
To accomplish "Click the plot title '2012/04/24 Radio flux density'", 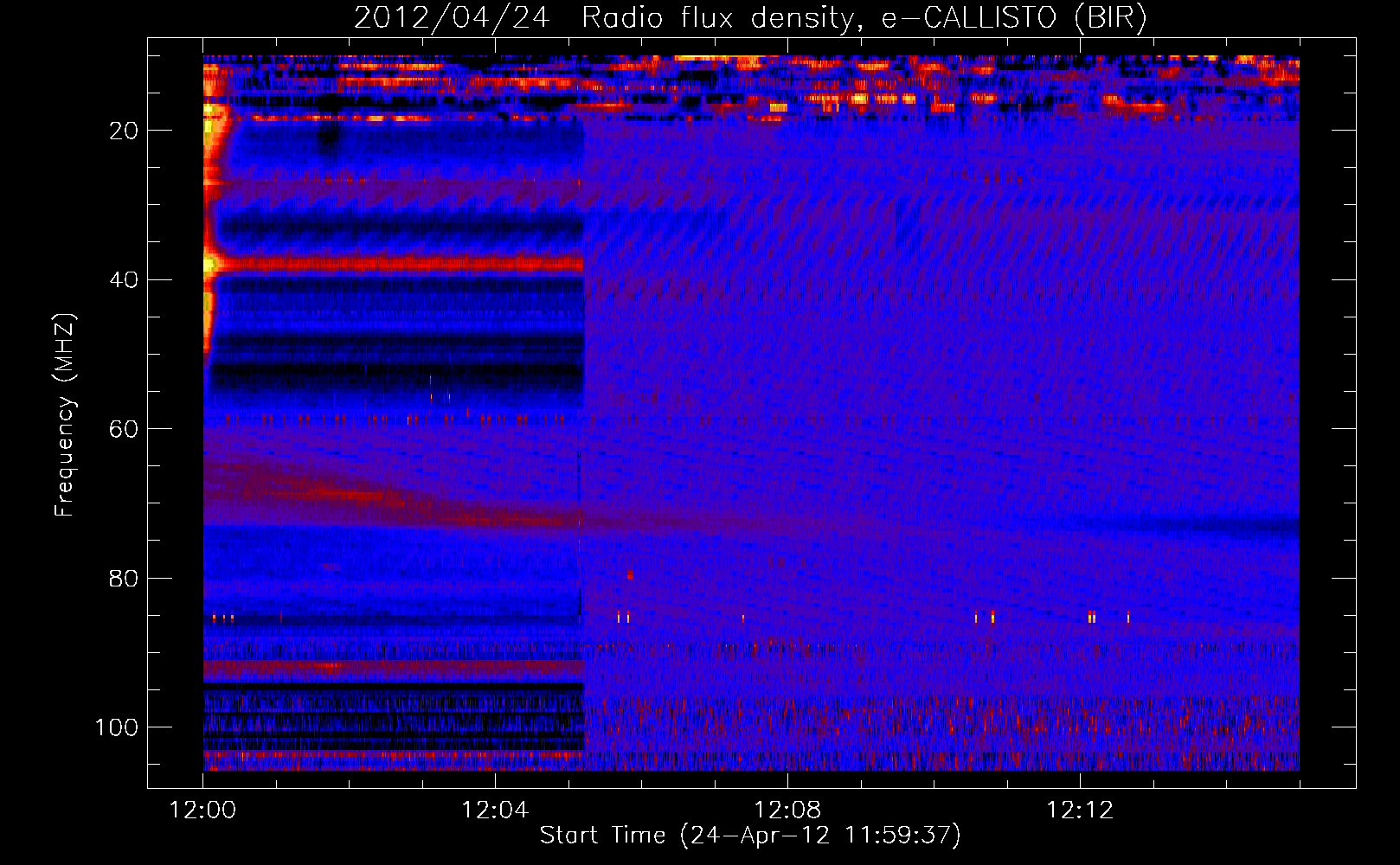I will click(750, 18).
